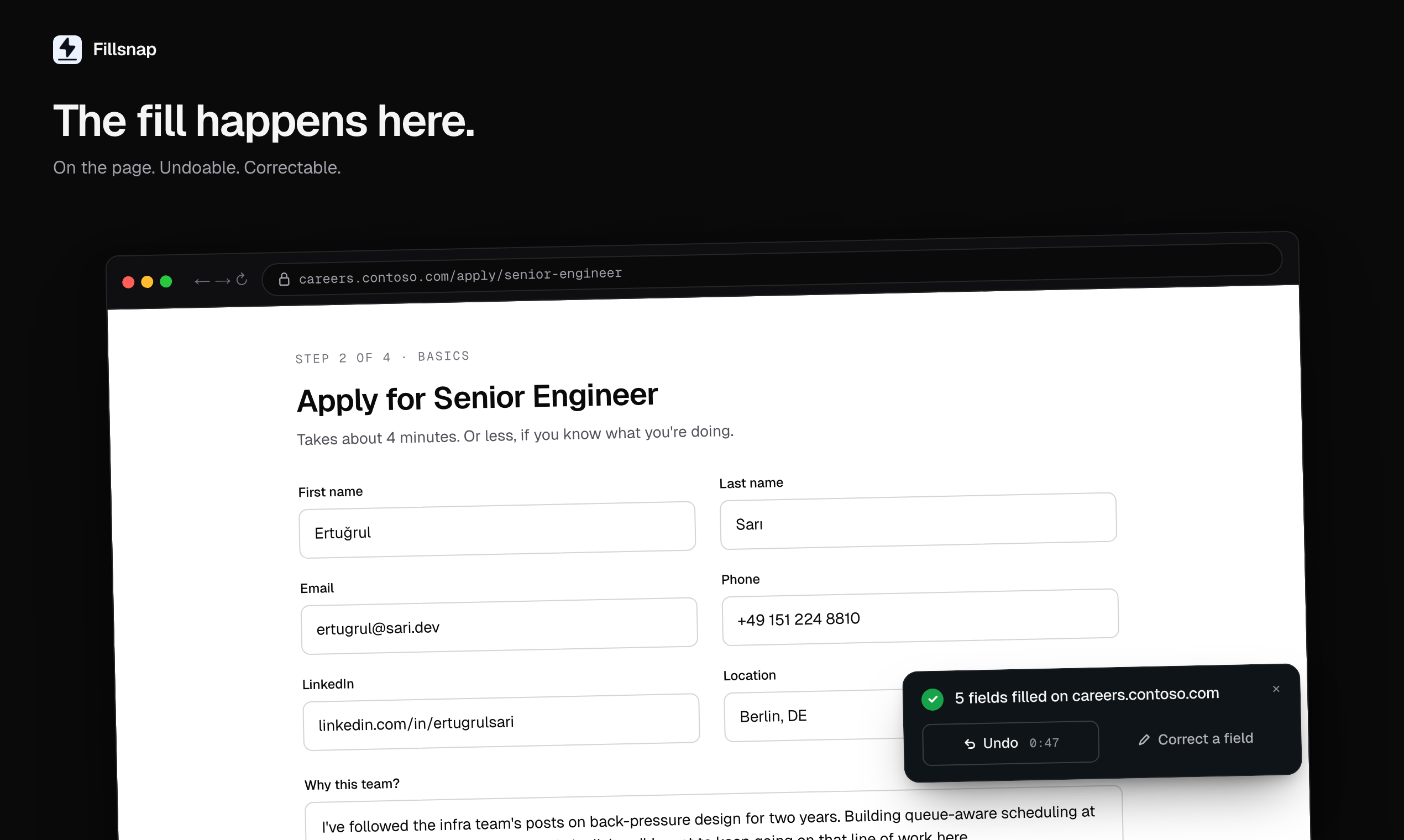Click the padlock icon in address bar
The image size is (1404, 840).
pyautogui.click(x=284, y=279)
